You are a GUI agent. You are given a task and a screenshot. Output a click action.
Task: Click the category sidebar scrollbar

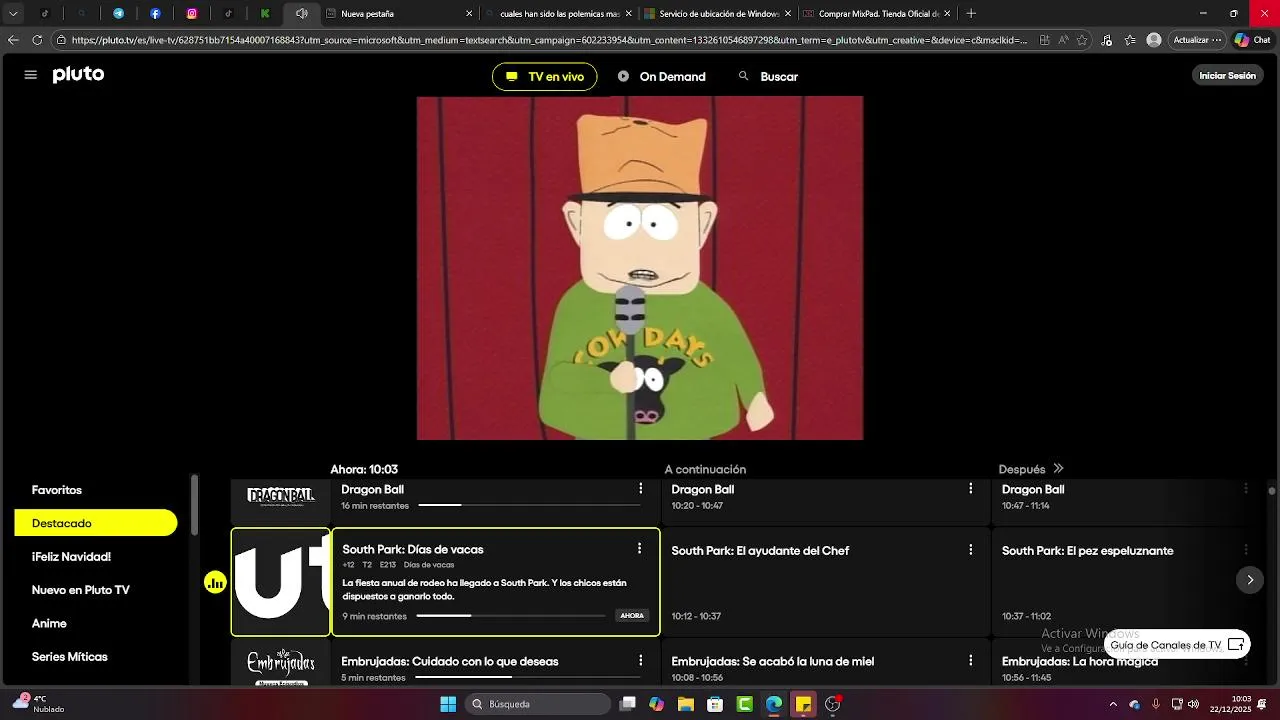tap(194, 505)
